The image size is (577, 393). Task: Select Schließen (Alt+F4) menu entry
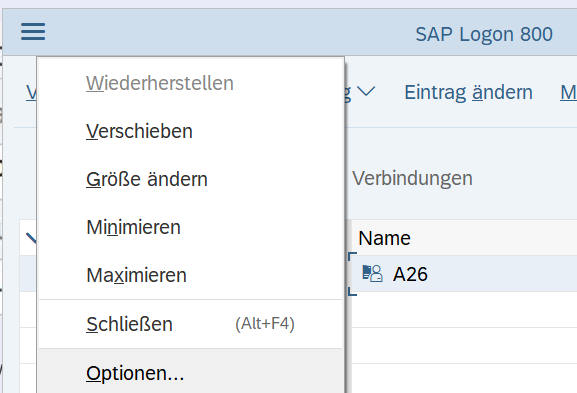pyautogui.click(x=191, y=324)
